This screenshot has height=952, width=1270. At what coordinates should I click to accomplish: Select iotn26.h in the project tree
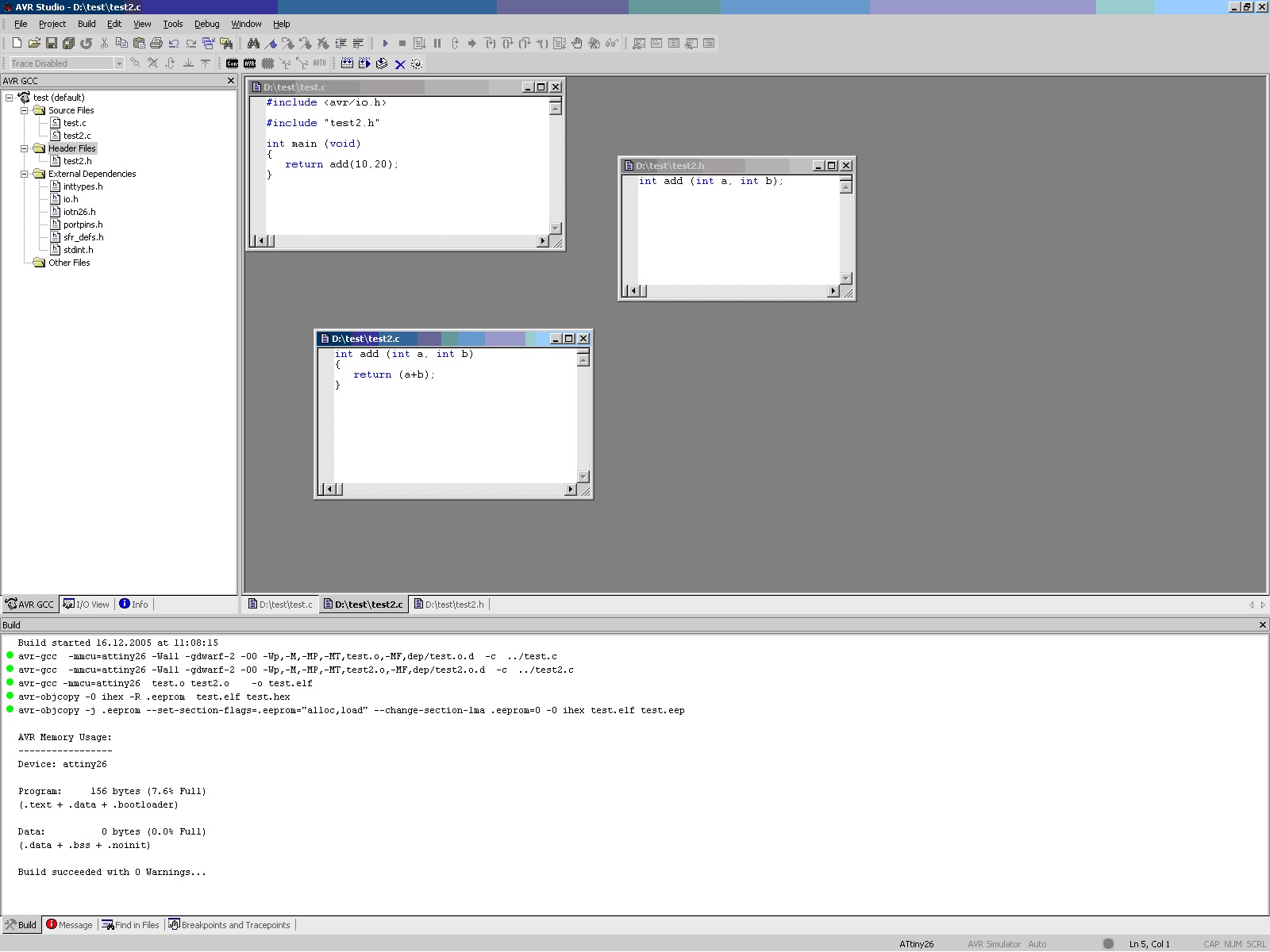click(79, 212)
